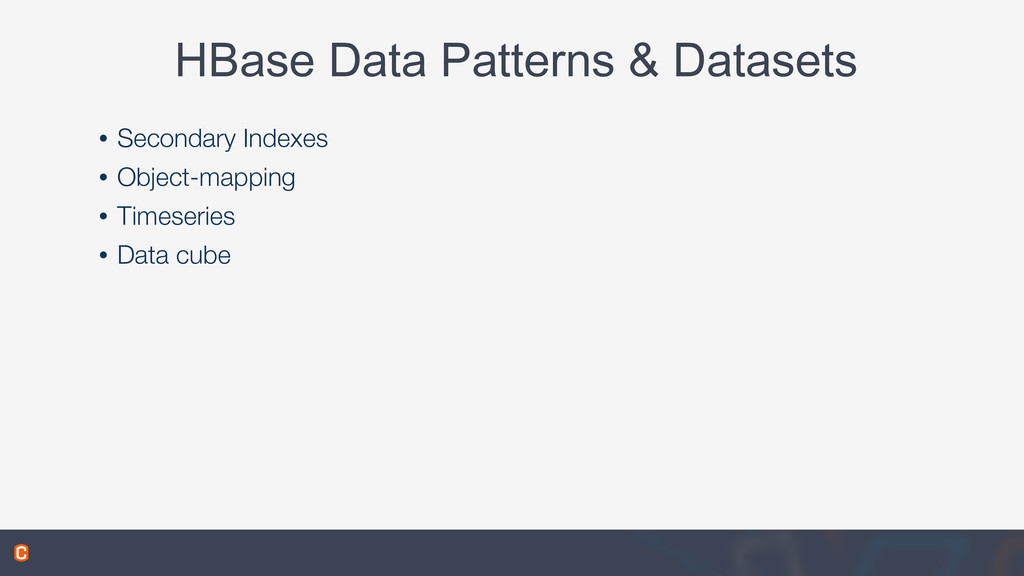Click the bullet dot before Object-mapping
The height and width of the screenshot is (576, 1024).
(103, 177)
